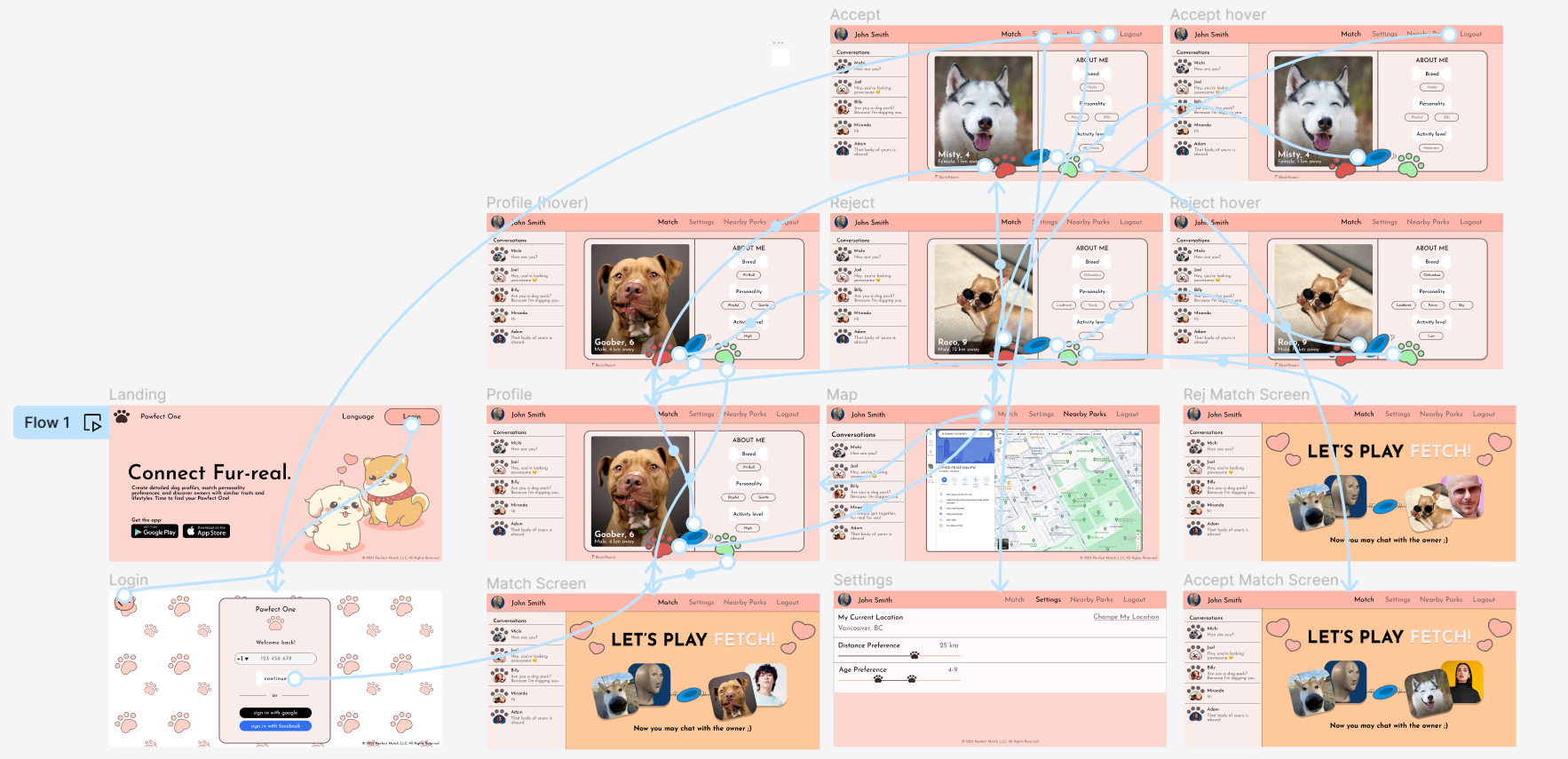Open the +1 country code dropdown
Screen dimensions: 1568x759
pos(242,659)
